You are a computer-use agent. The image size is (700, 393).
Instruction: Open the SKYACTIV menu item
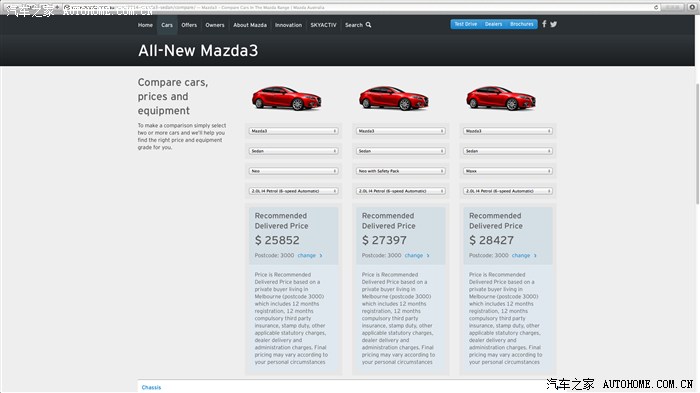click(x=323, y=25)
